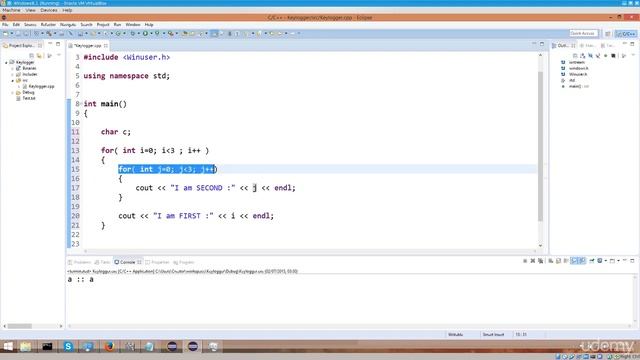Open the Eclipse File menu
Image resolution: width=640 pixels, height=360 pixels.
point(5,24)
